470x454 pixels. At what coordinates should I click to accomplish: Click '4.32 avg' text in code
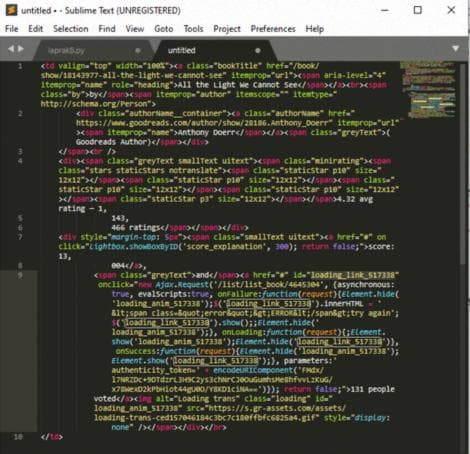[x=355, y=199]
